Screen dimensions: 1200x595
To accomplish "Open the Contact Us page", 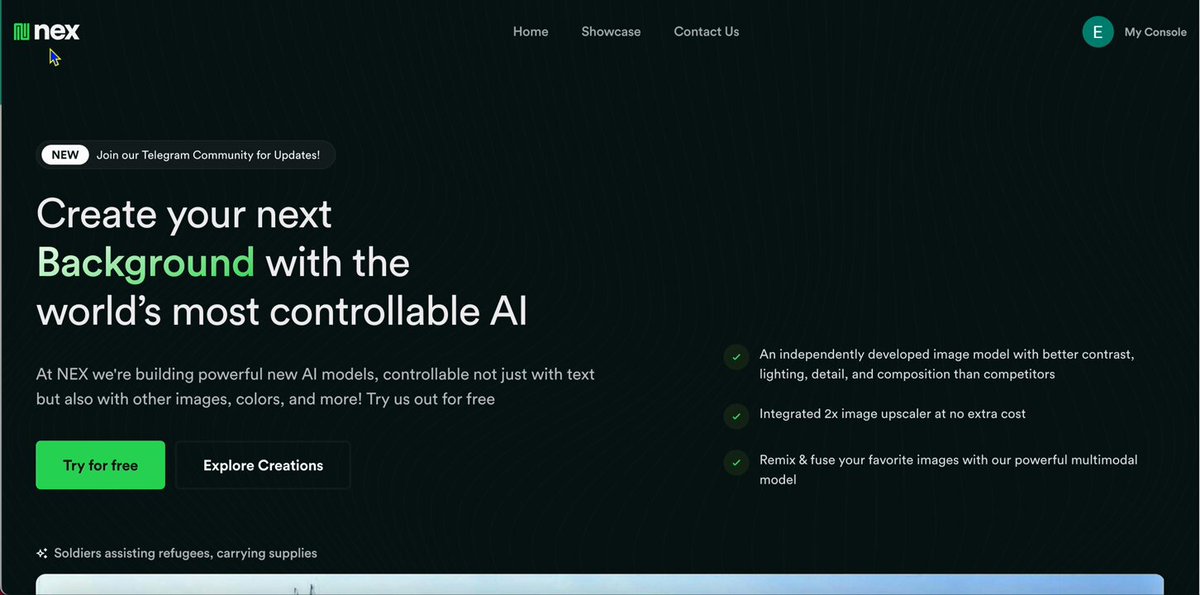I will click(x=706, y=32).
